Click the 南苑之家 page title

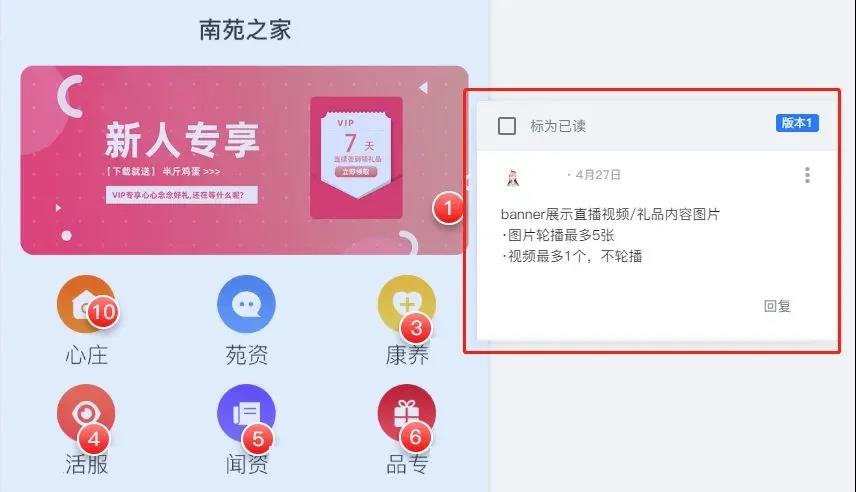coord(245,29)
